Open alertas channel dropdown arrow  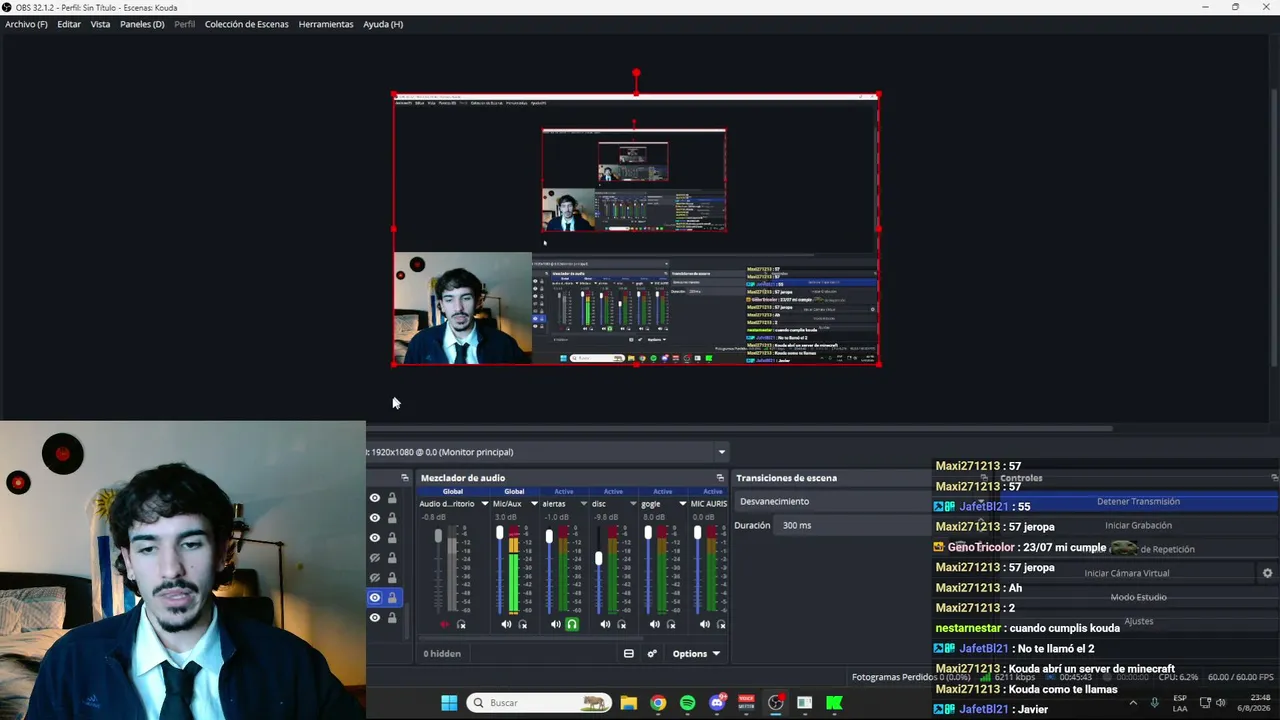(x=584, y=504)
